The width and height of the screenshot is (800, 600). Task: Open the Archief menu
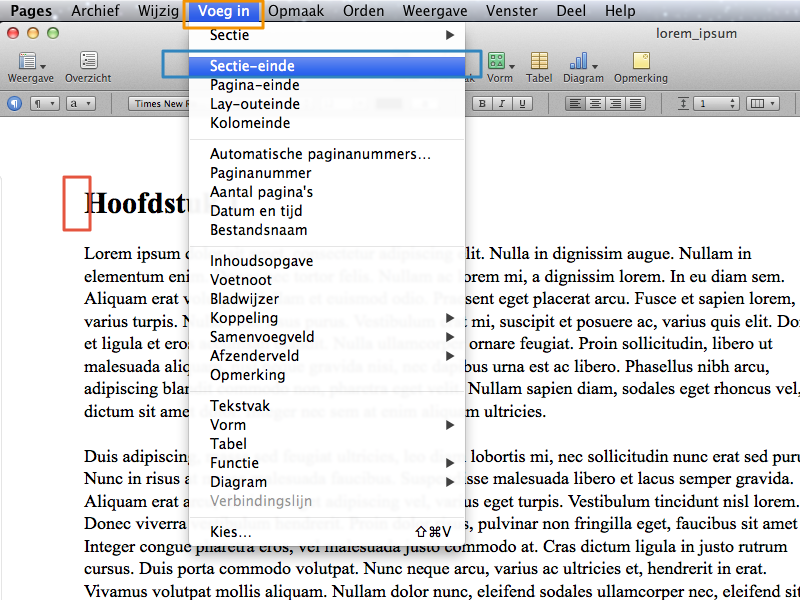click(x=95, y=11)
